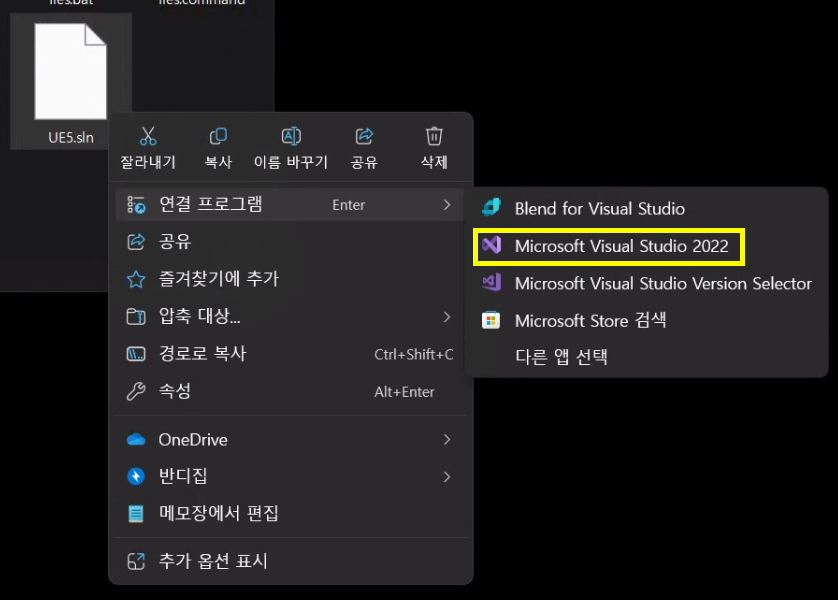Click the Delete (삭제) trash icon
The image size is (838, 600).
click(434, 136)
